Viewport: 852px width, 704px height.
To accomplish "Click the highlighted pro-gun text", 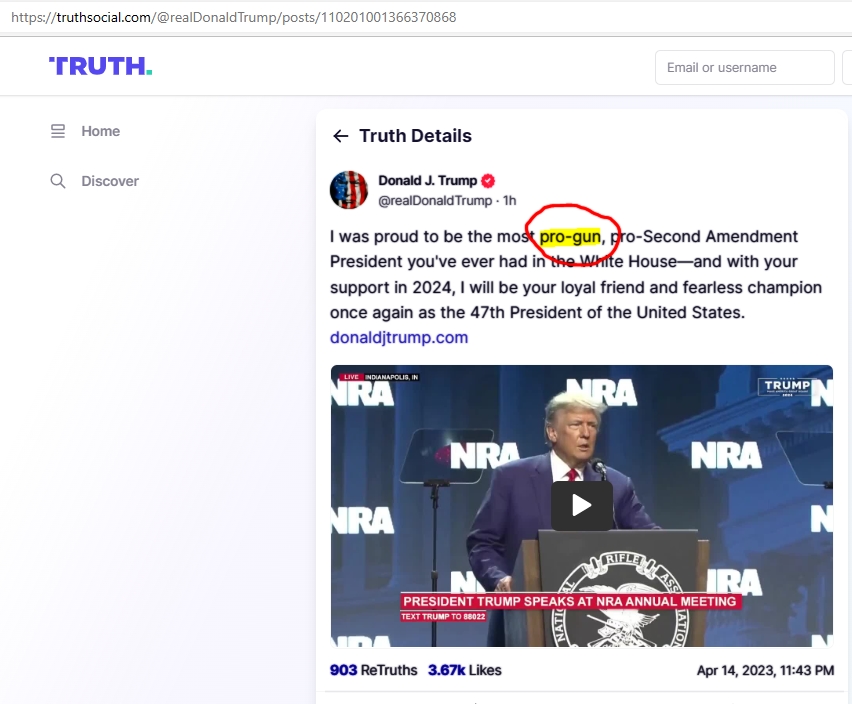I will point(570,237).
